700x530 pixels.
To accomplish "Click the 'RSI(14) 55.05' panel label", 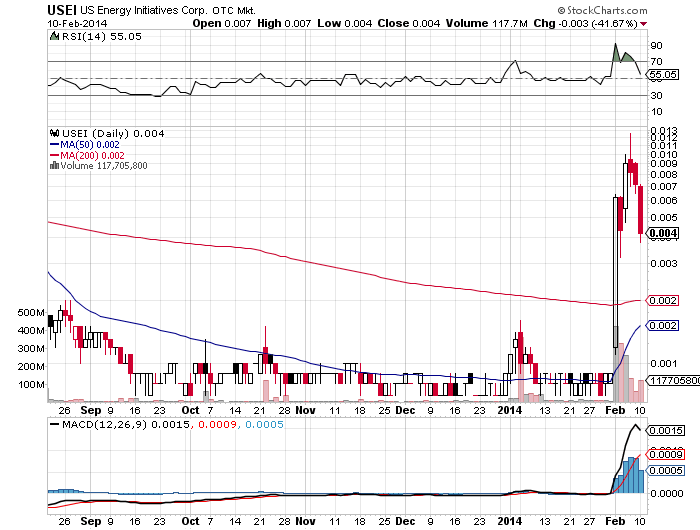I will [101, 36].
